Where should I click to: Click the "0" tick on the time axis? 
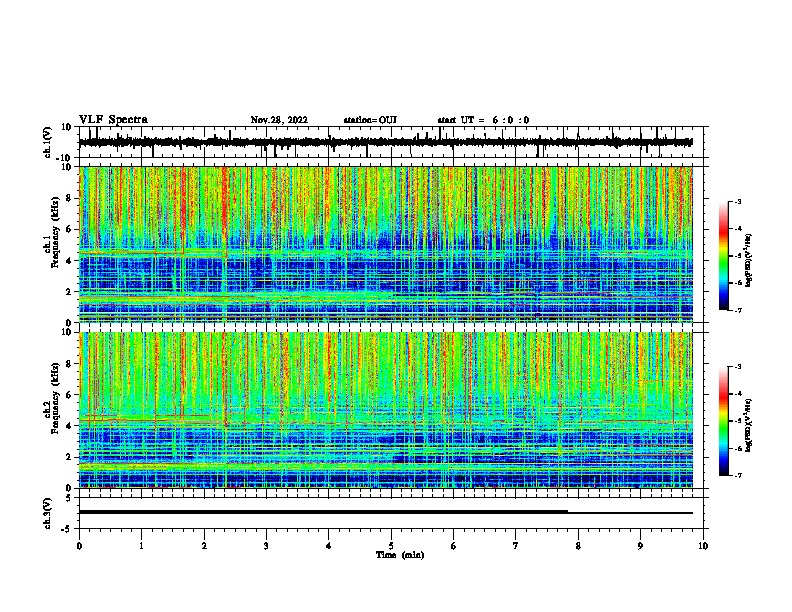point(79,546)
